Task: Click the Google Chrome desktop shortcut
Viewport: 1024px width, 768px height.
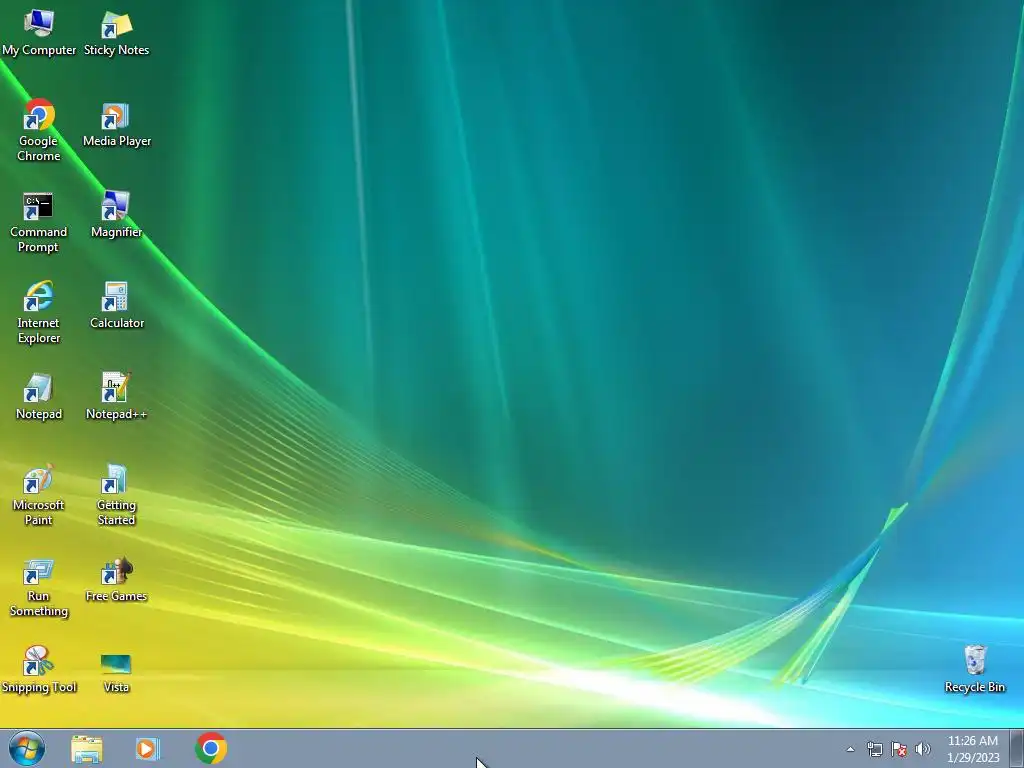Action: [39, 131]
